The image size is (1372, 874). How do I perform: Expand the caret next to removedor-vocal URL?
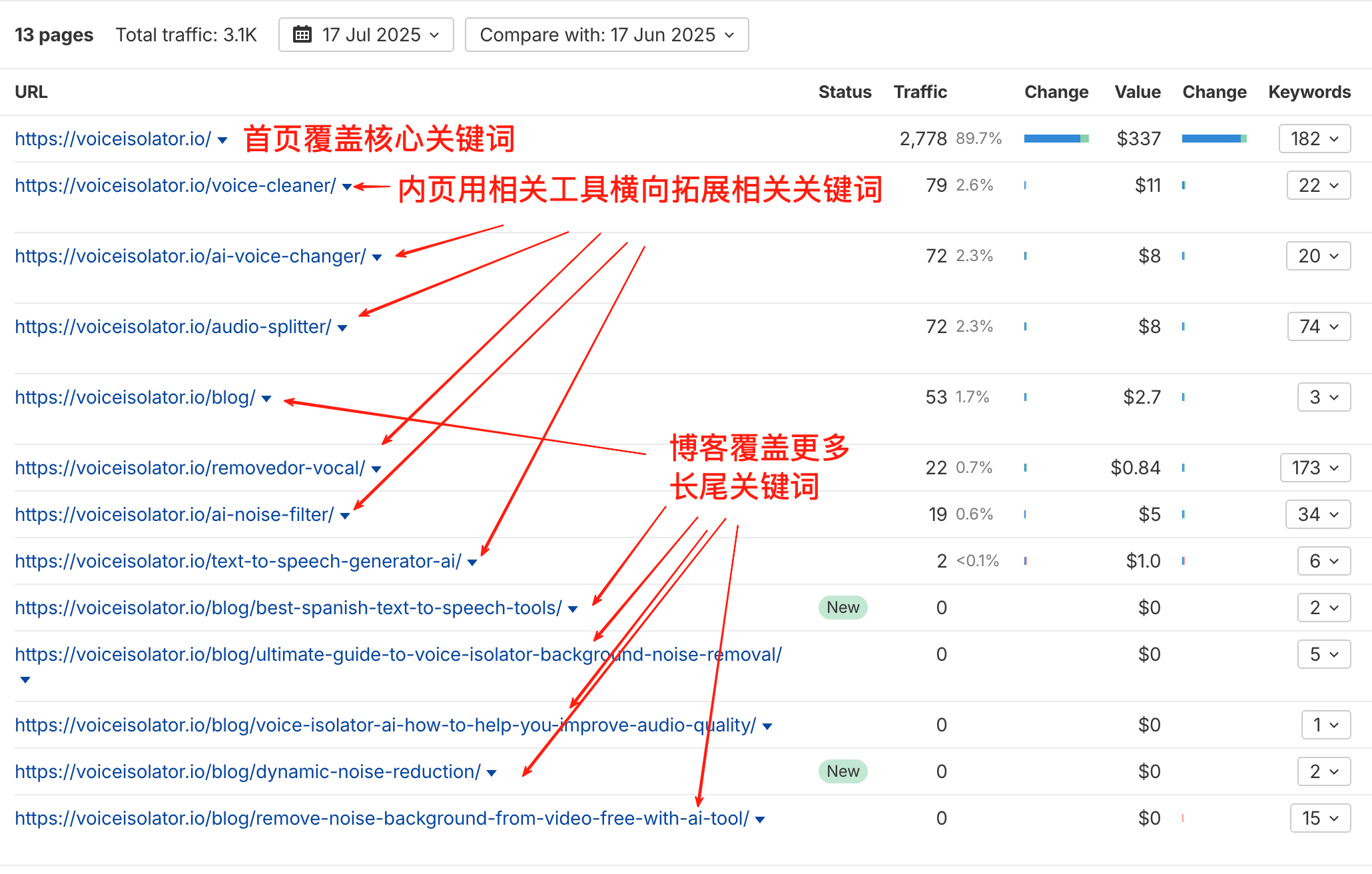click(x=376, y=470)
